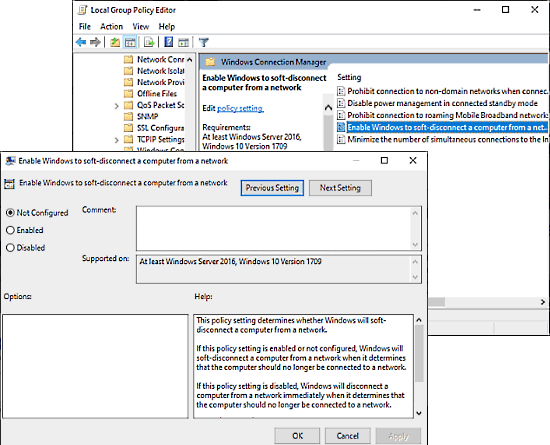Click the QoS Packet Scheduler folder icon
The height and width of the screenshot is (445, 550).
pos(129,105)
